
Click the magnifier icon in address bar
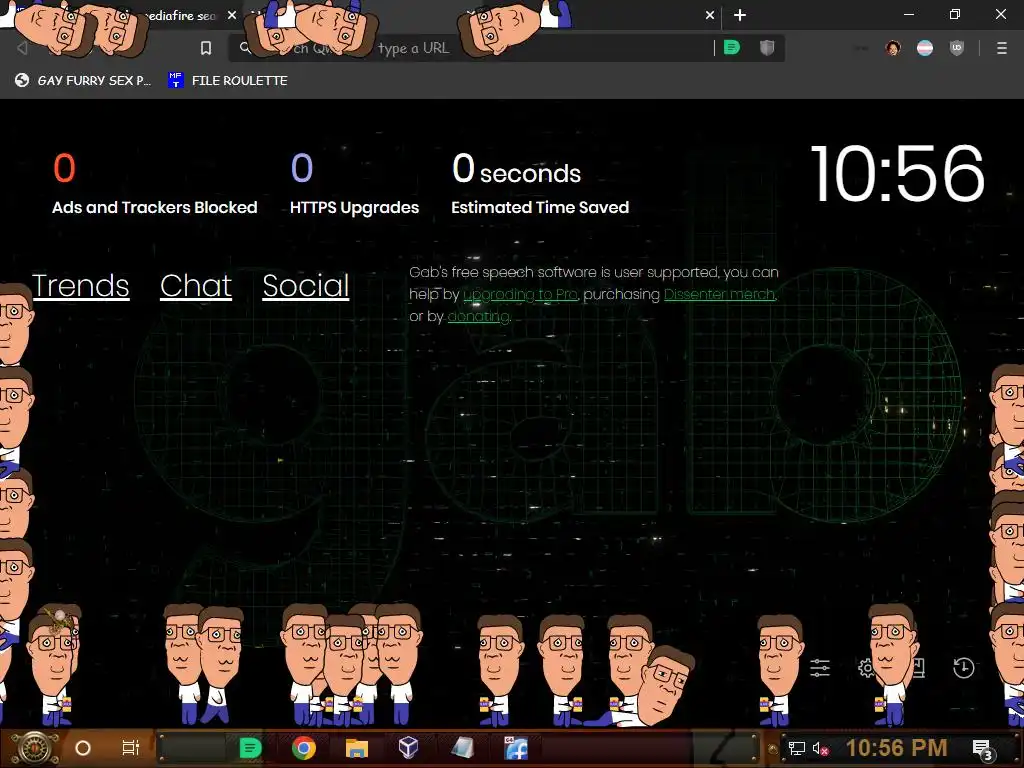pos(245,48)
